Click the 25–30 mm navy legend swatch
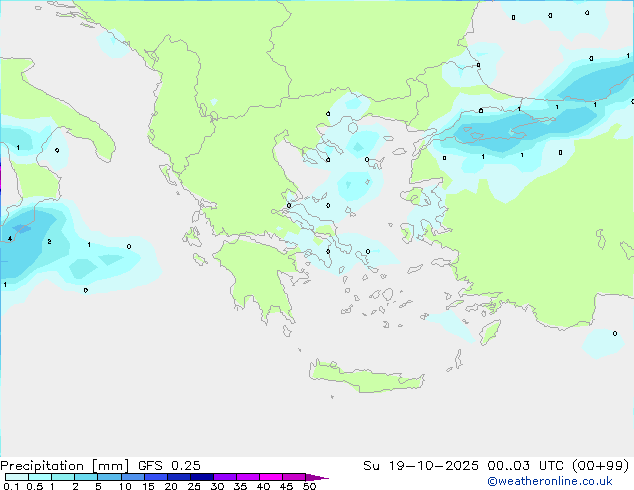Viewport: 634px width, 490px height. 201,477
